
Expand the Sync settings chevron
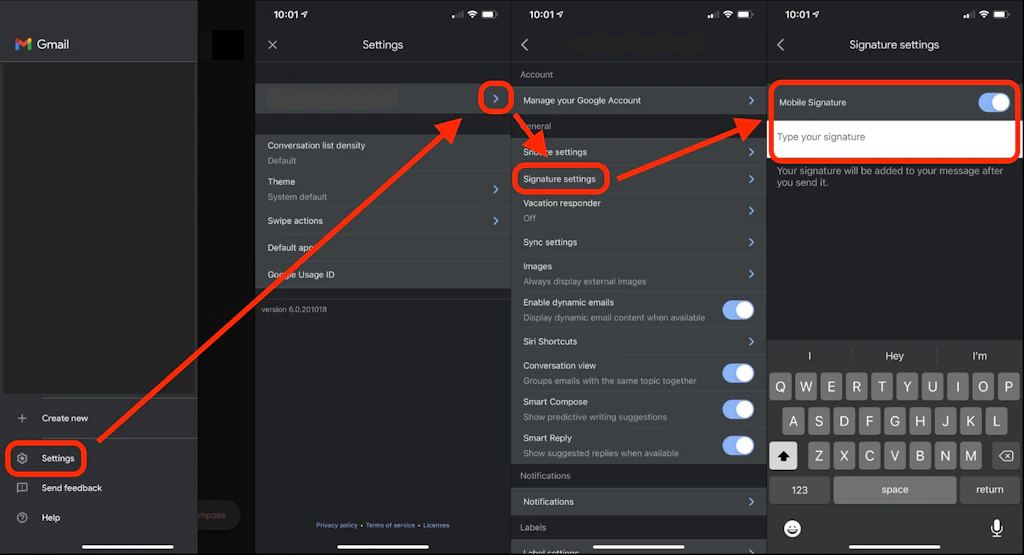point(751,242)
